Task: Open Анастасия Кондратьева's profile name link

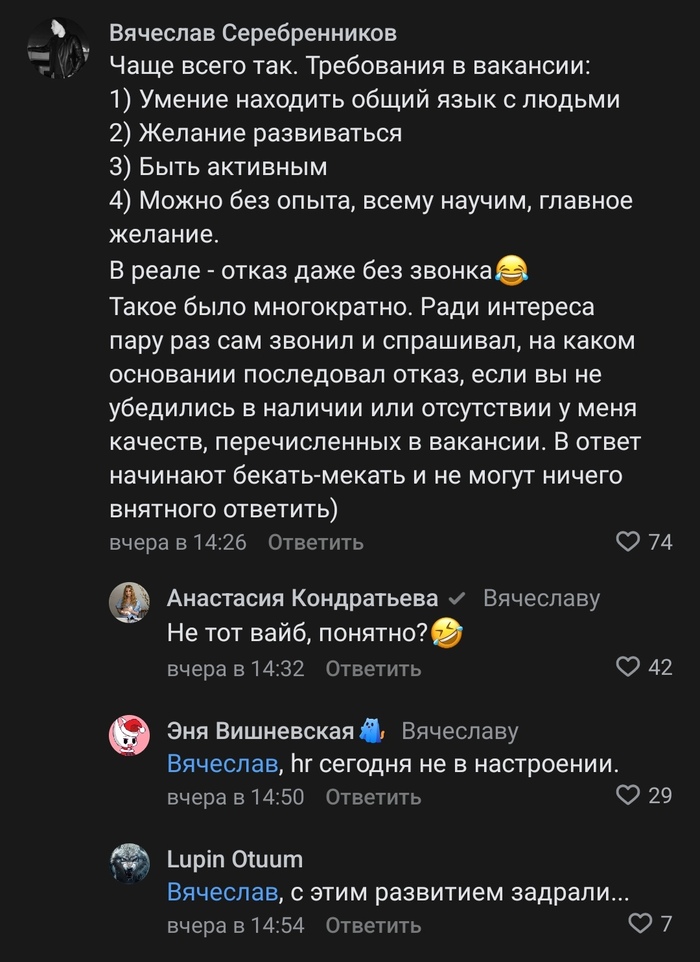Action: (x=302, y=598)
